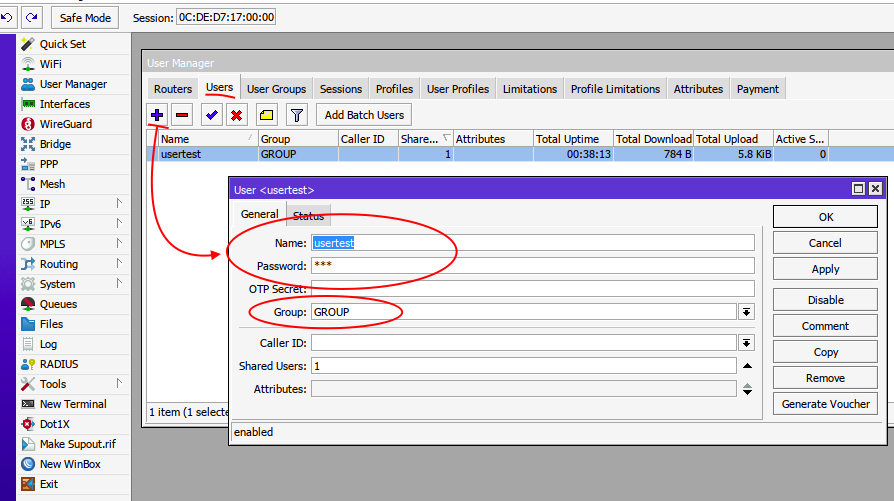Click Generate Voucher button
894x501 pixels.
825,404
